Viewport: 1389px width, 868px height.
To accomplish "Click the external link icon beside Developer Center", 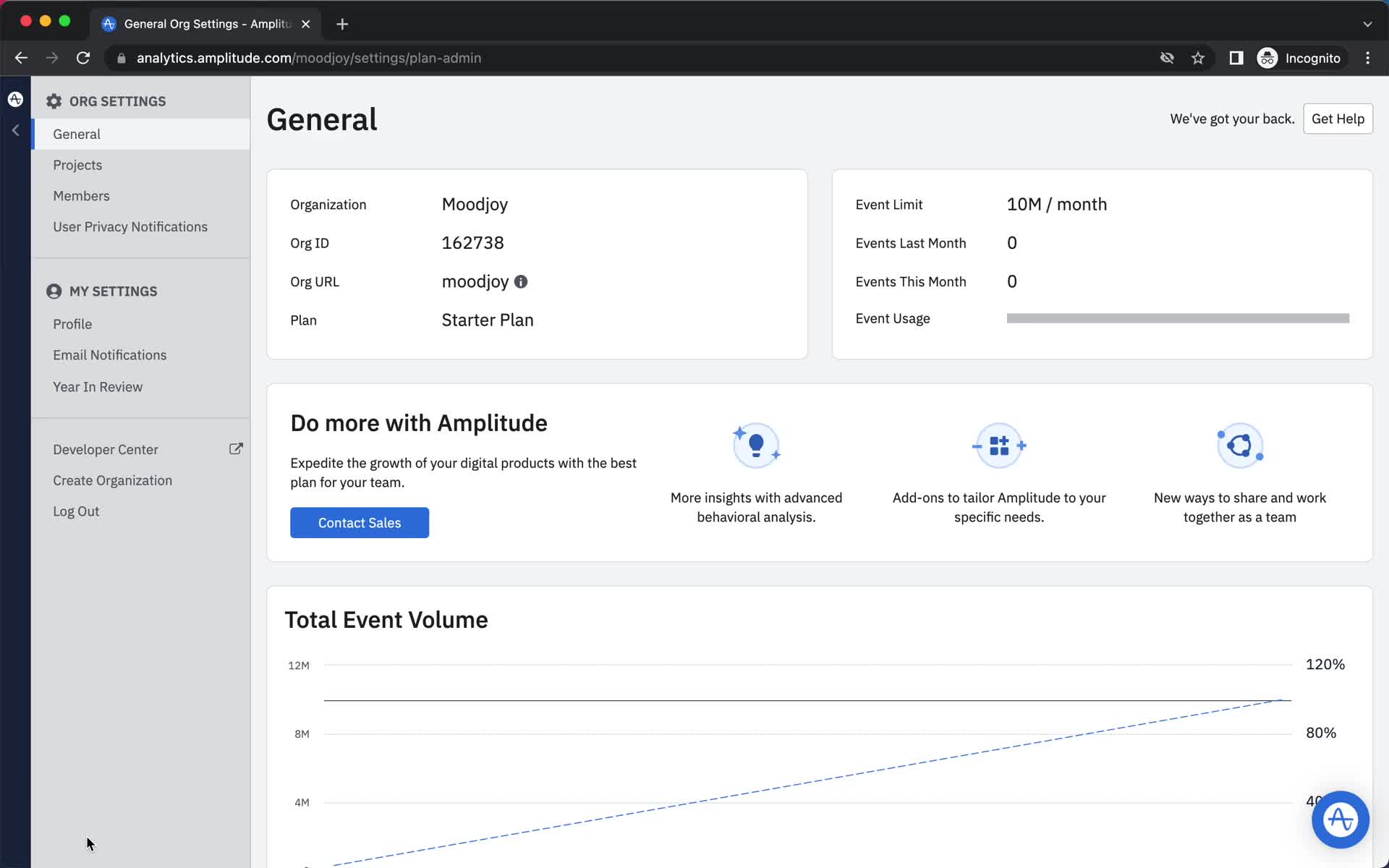I will tap(236, 448).
